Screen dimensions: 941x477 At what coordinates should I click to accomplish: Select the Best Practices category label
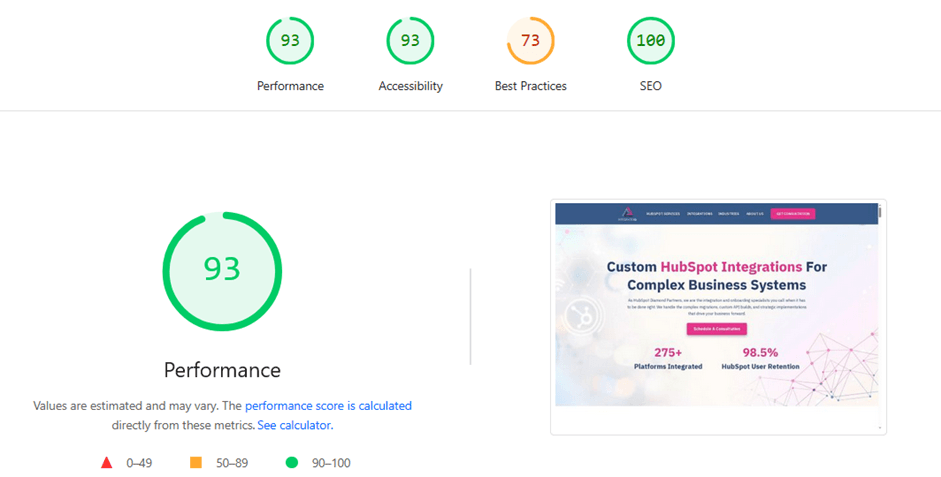[531, 86]
